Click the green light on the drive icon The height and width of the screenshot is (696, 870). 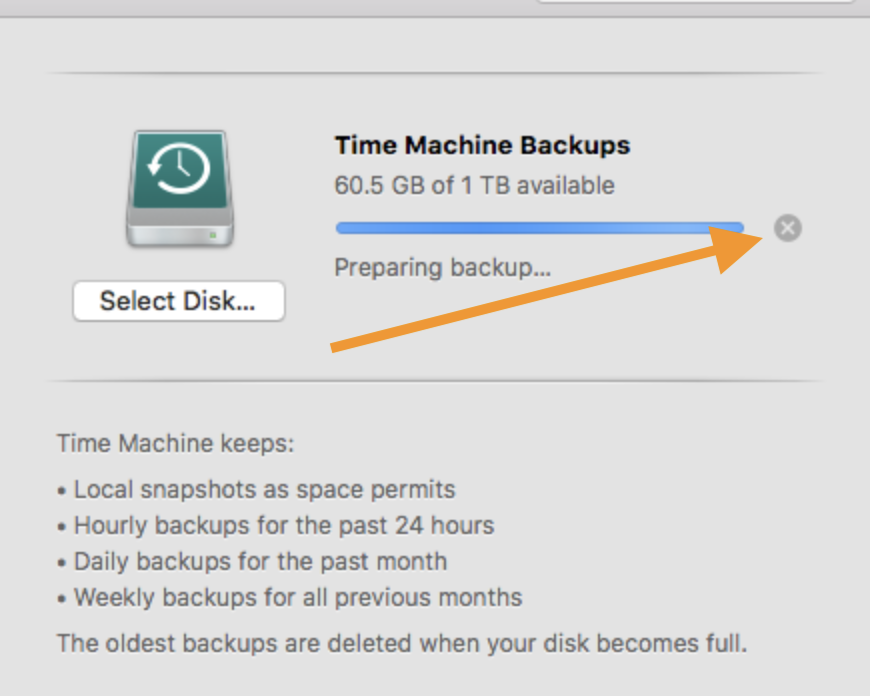213,235
